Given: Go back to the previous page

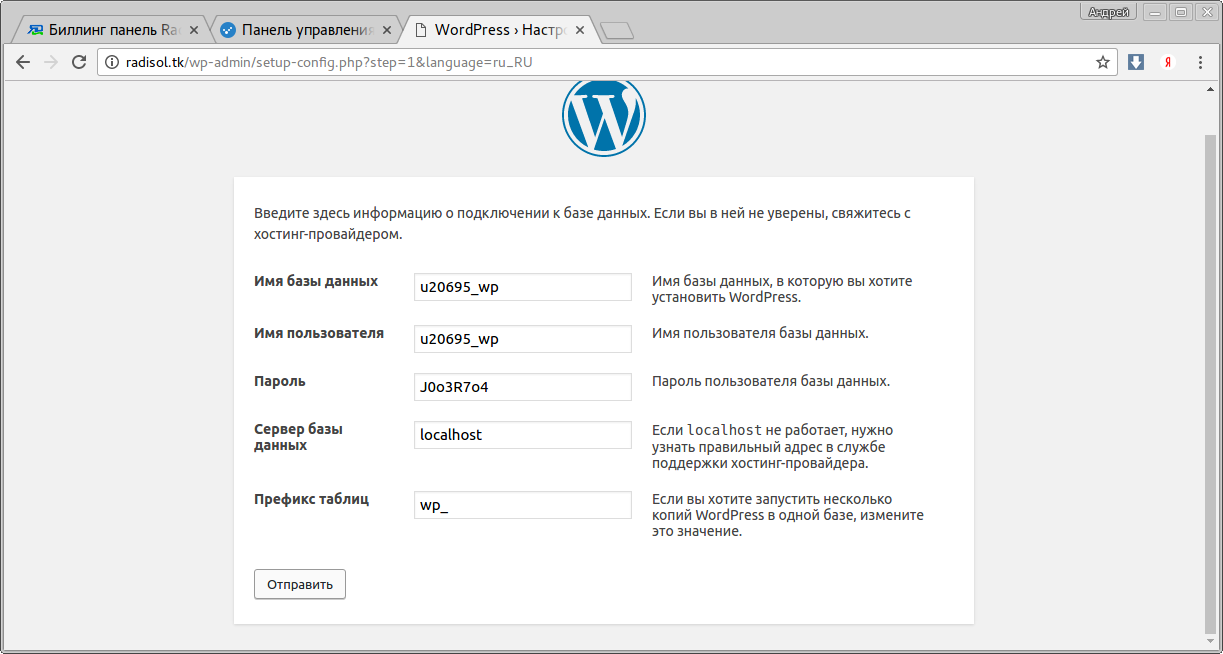Looking at the screenshot, I should pos(23,62).
